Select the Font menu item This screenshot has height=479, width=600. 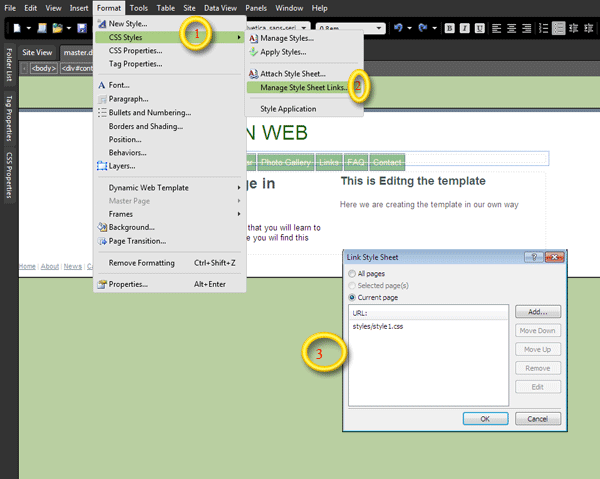pyautogui.click(x=170, y=85)
